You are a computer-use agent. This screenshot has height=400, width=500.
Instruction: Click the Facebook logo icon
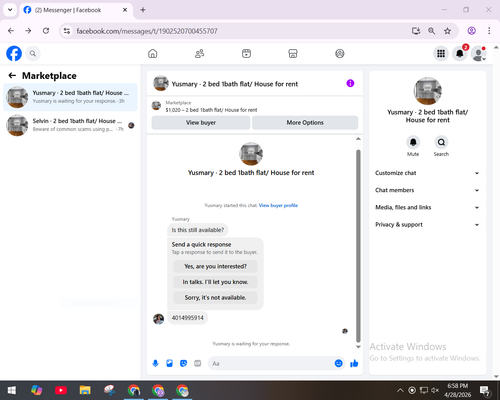tap(14, 53)
